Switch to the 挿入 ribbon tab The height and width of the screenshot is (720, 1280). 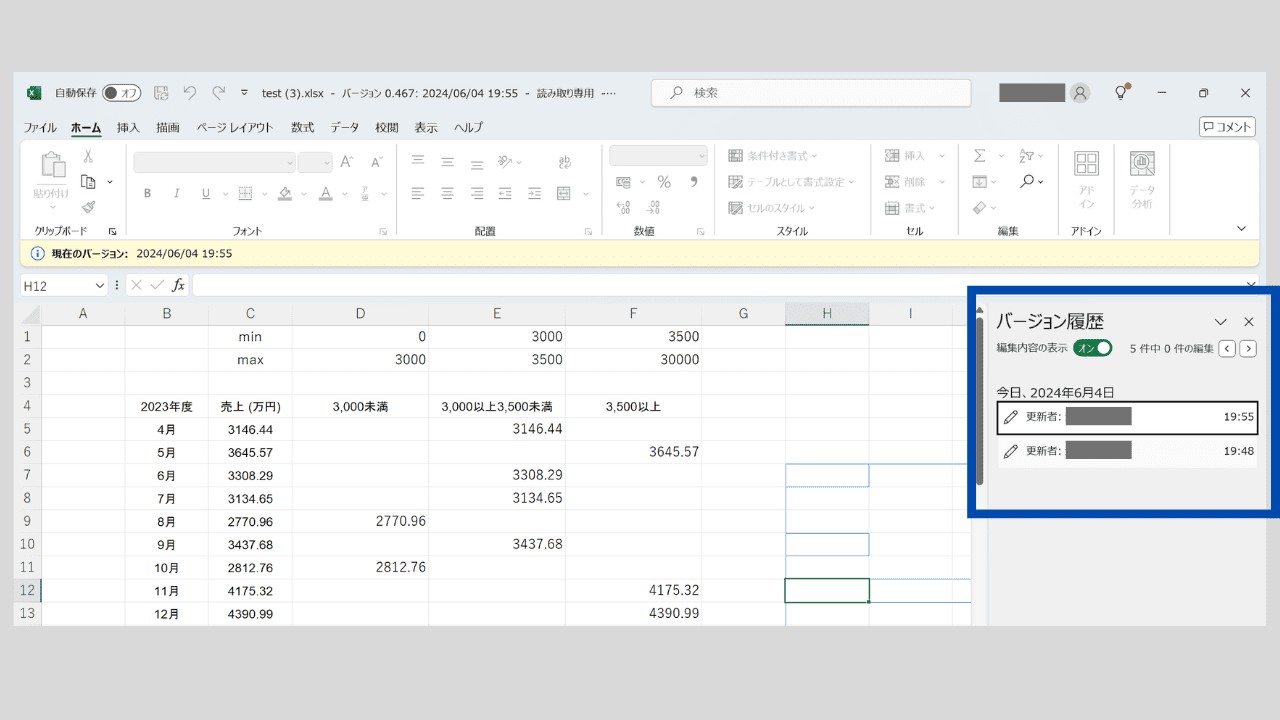pos(128,128)
